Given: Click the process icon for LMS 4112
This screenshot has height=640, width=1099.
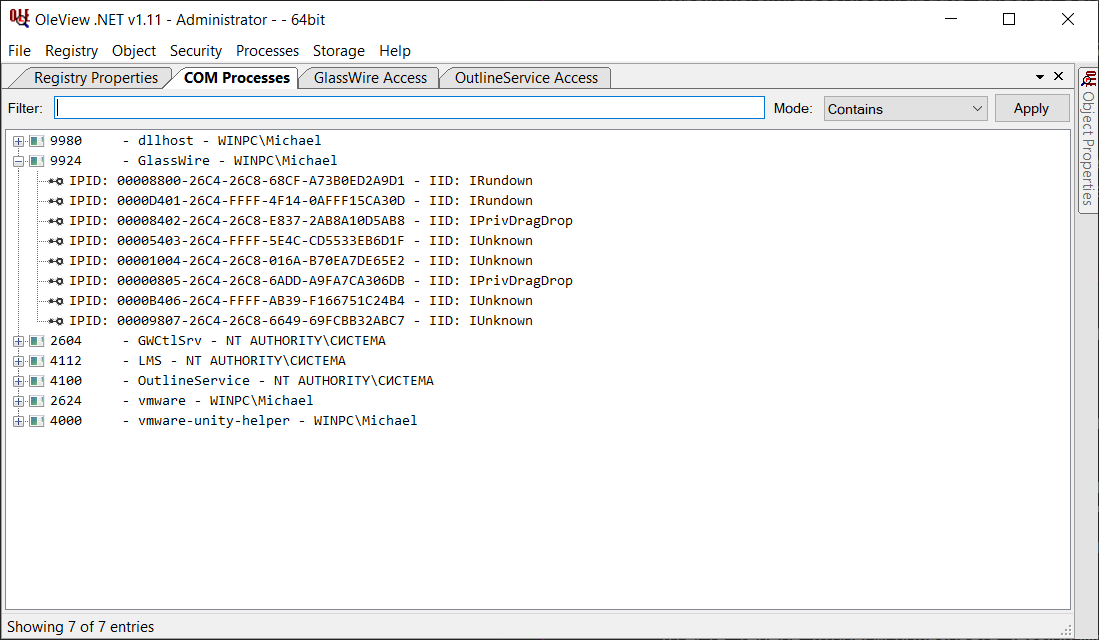Looking at the screenshot, I should point(36,361).
